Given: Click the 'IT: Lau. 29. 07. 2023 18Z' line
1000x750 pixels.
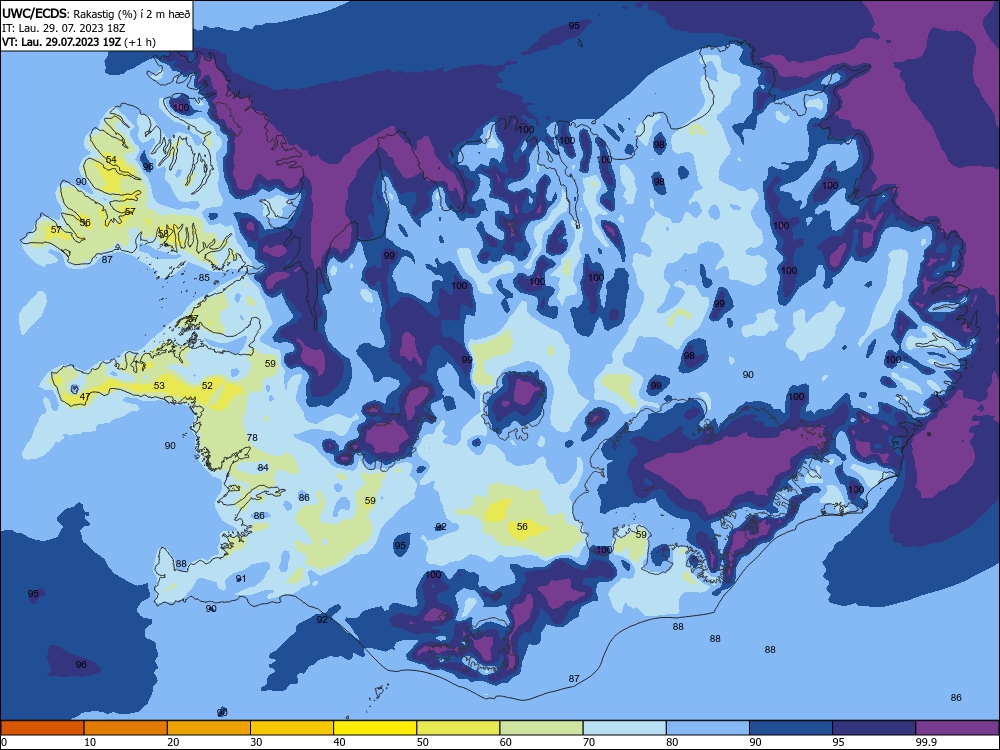Looking at the screenshot, I should click(63, 28).
